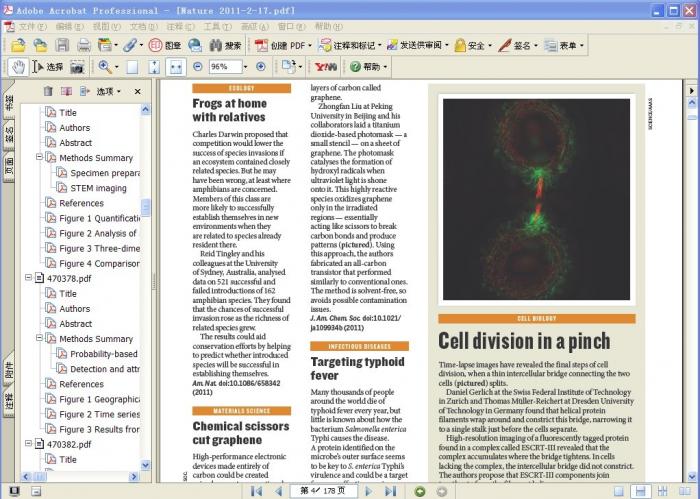This screenshot has height=499, width=700.
Task: Click the Print icon in toolbar
Action: (x=84, y=45)
